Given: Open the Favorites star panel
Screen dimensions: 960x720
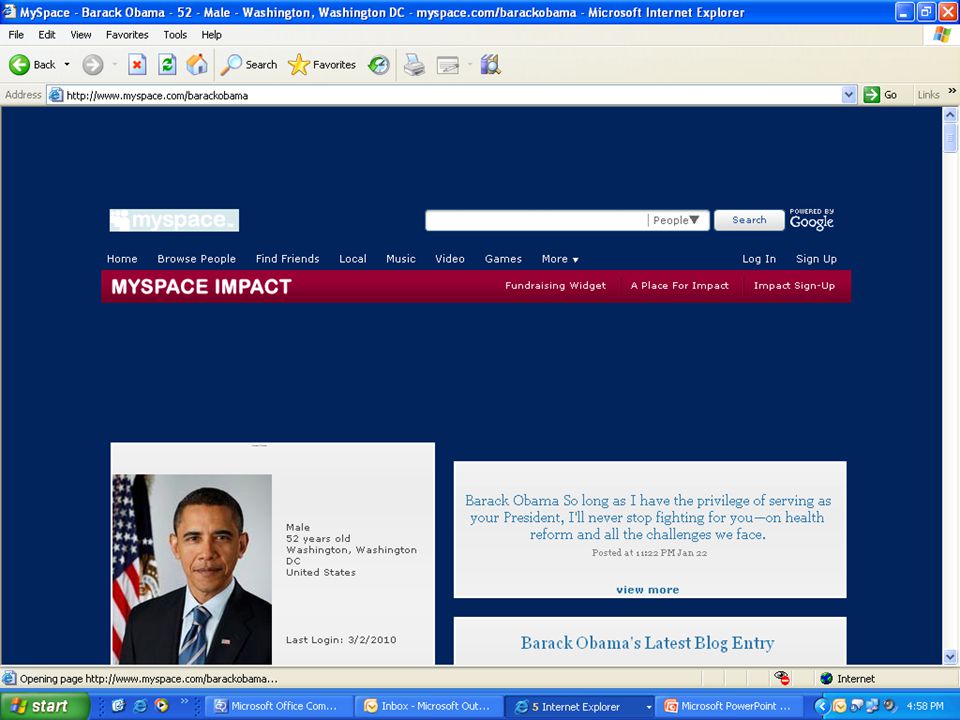Looking at the screenshot, I should point(322,64).
